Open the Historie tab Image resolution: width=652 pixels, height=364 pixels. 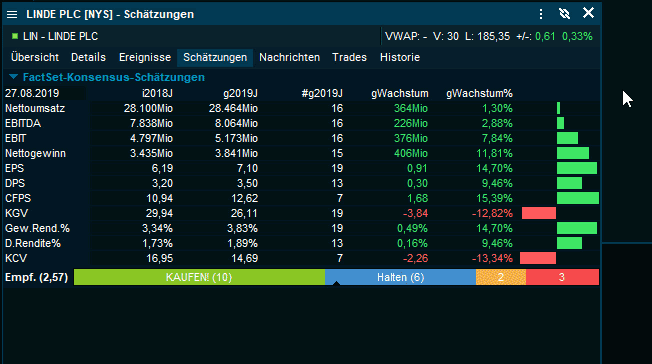[x=400, y=57]
